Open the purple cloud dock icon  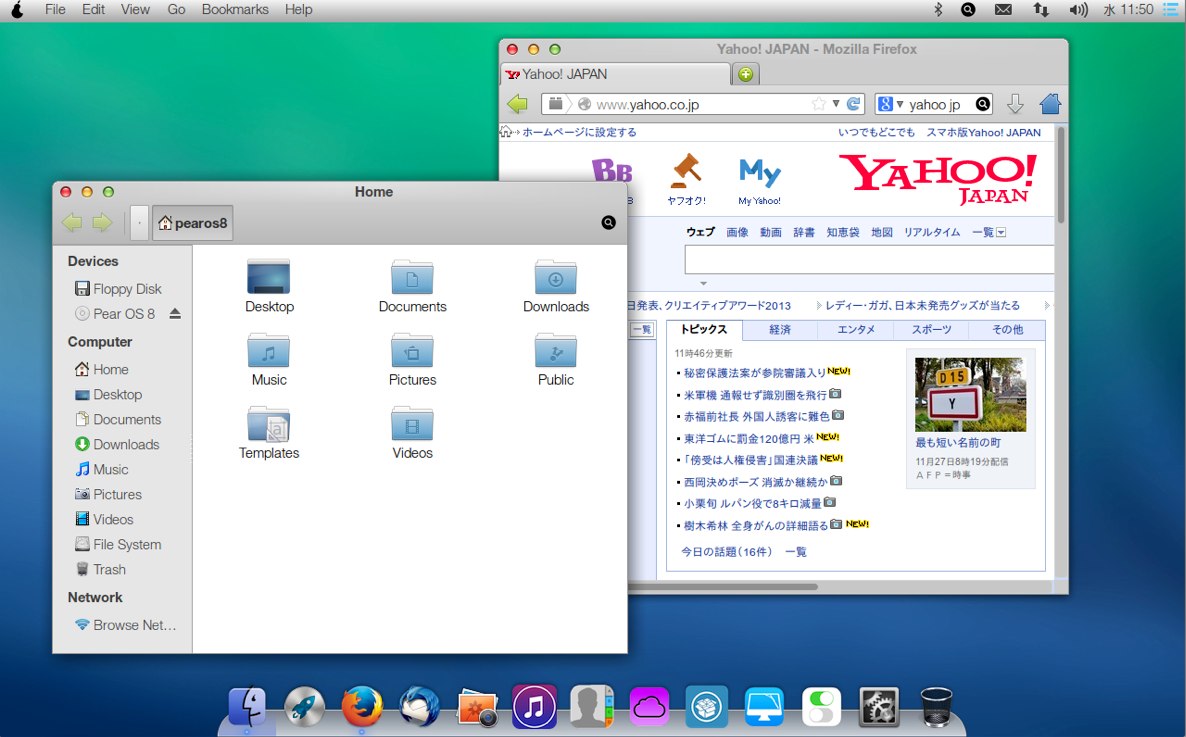tap(649, 707)
